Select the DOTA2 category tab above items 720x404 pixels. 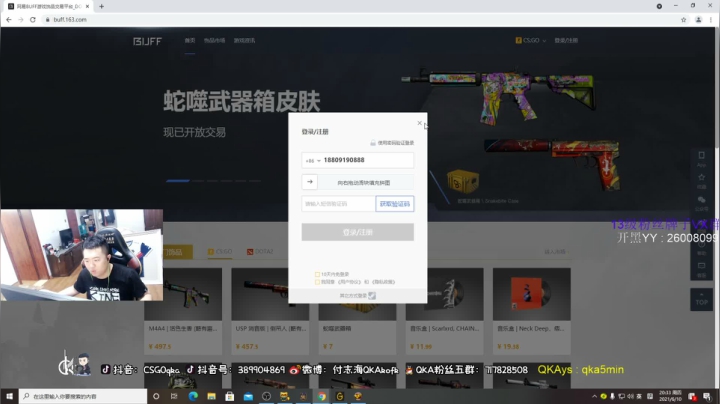[260, 252]
